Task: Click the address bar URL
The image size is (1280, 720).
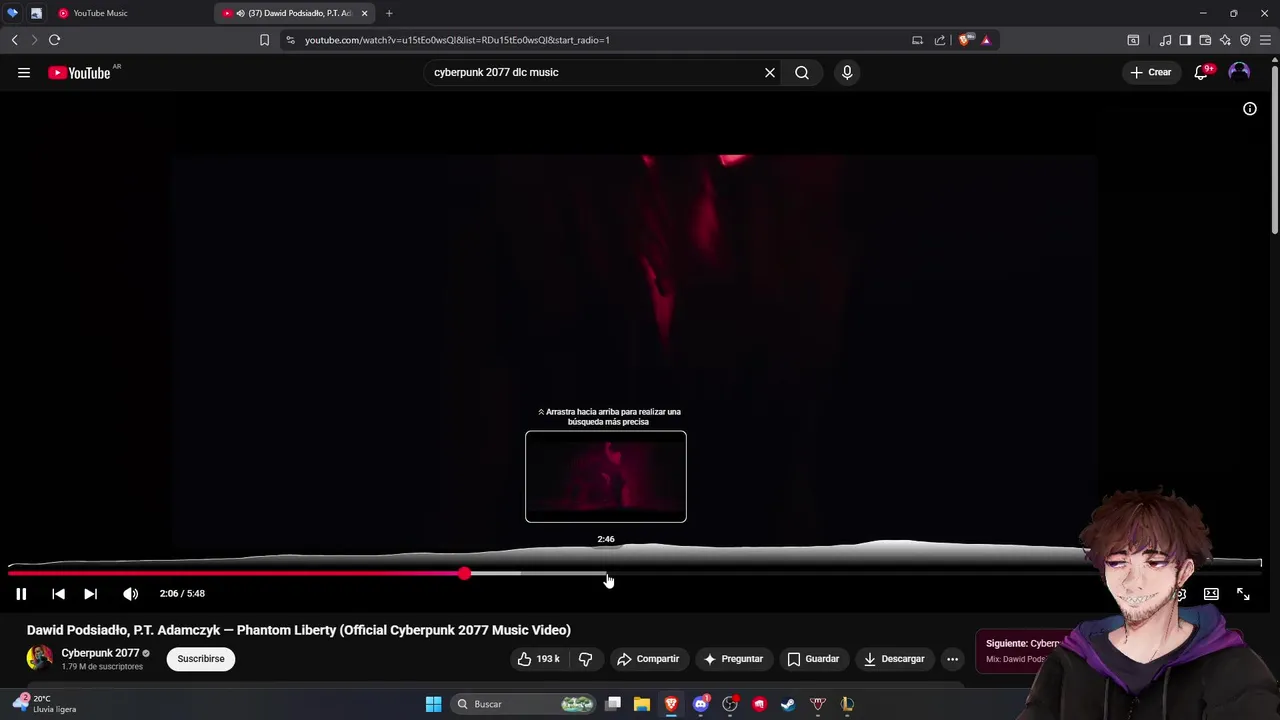Action: (x=457, y=40)
